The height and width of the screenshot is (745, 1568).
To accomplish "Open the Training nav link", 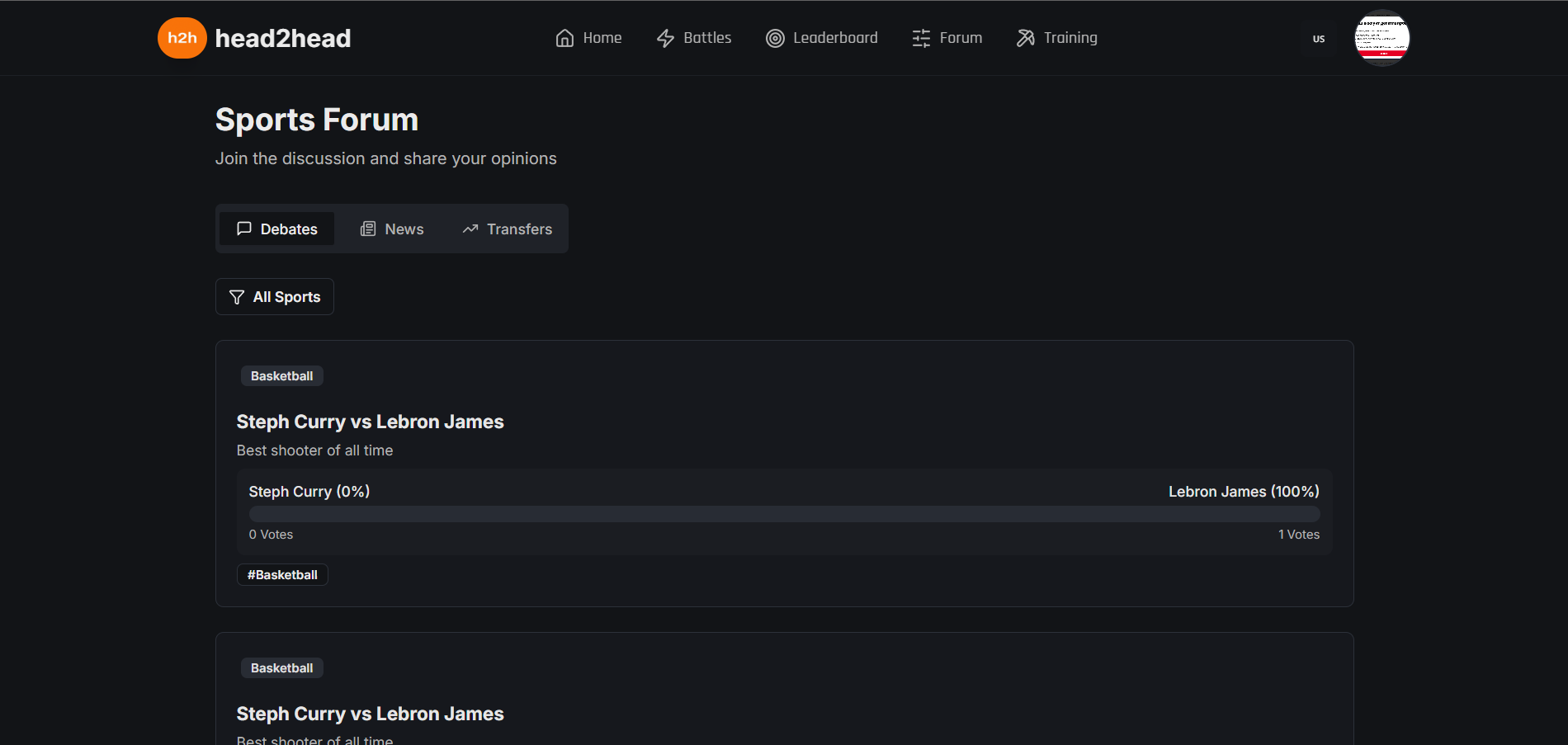I will pos(1057,38).
